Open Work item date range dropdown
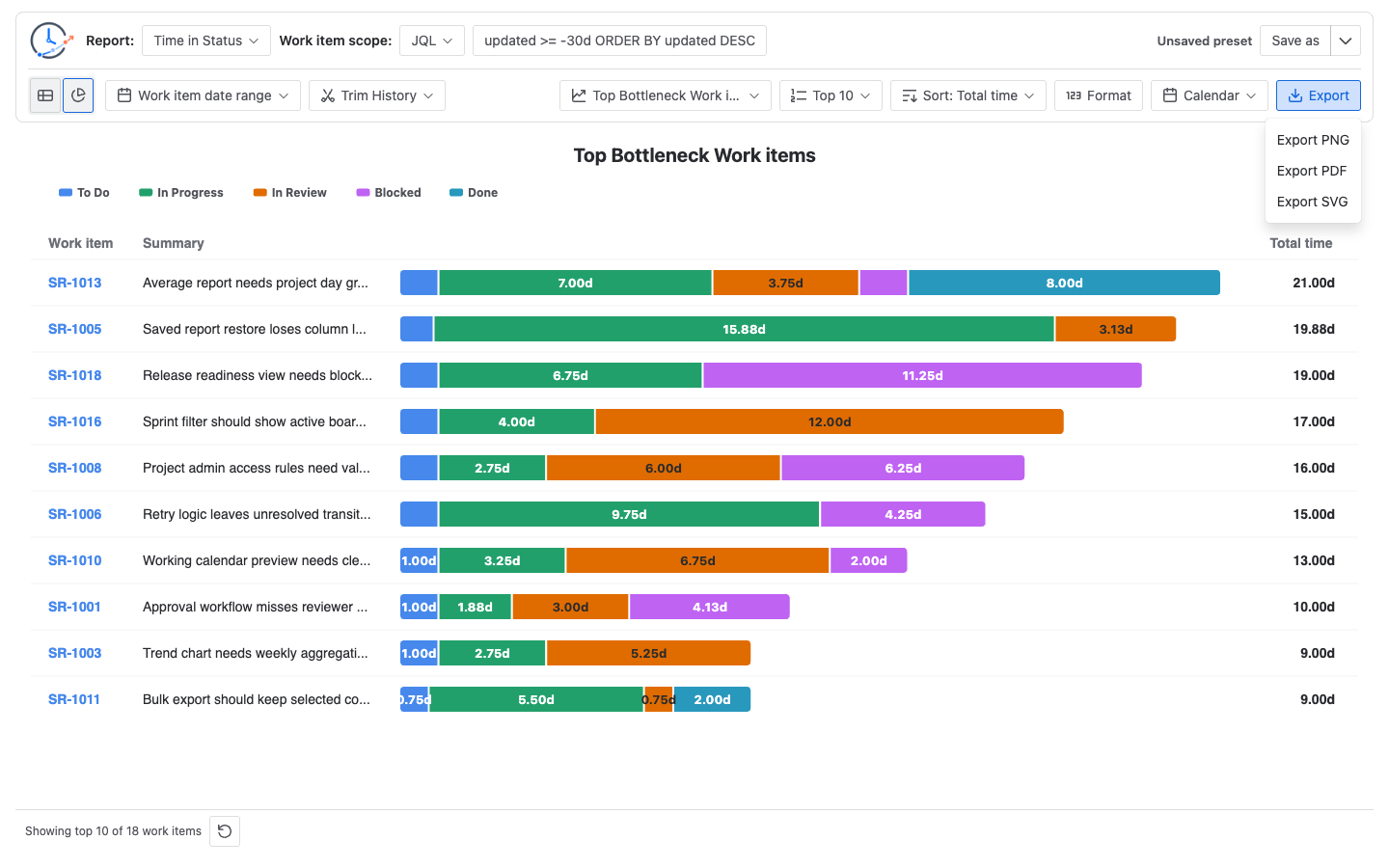 click(203, 95)
